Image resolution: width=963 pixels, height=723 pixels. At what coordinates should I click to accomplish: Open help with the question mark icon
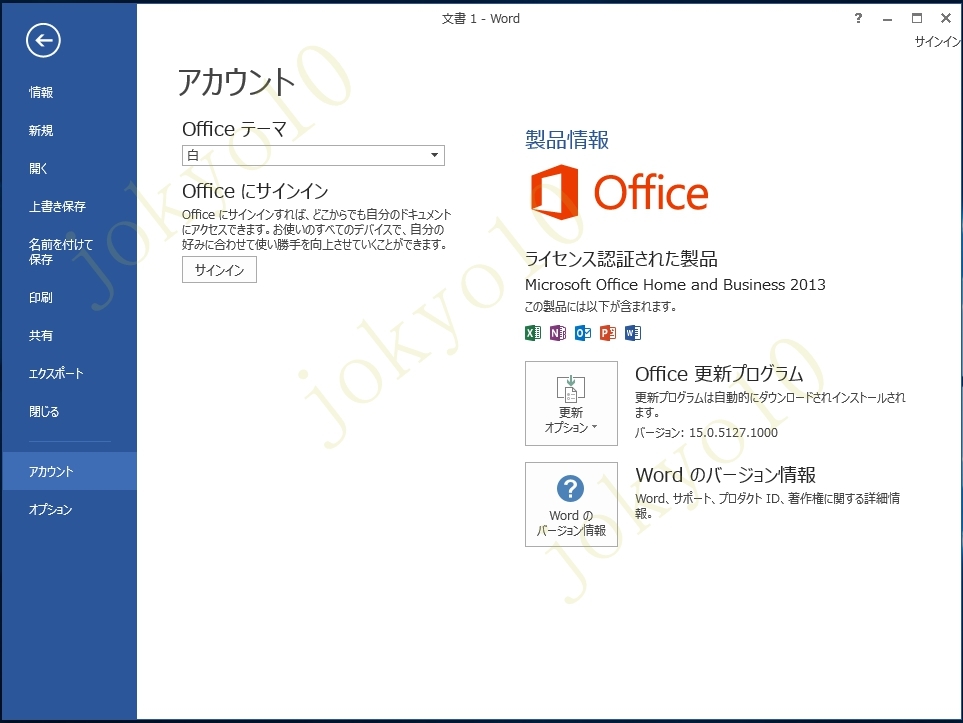coord(858,18)
